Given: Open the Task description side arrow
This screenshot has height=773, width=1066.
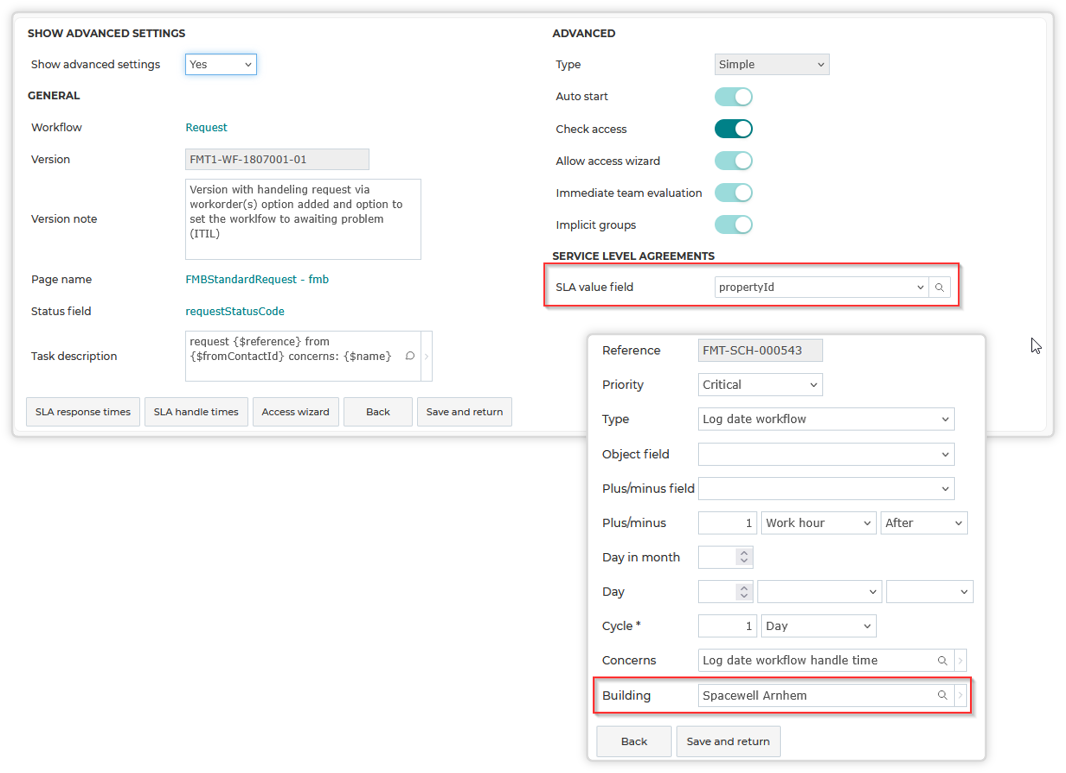Looking at the screenshot, I should tap(427, 356).
